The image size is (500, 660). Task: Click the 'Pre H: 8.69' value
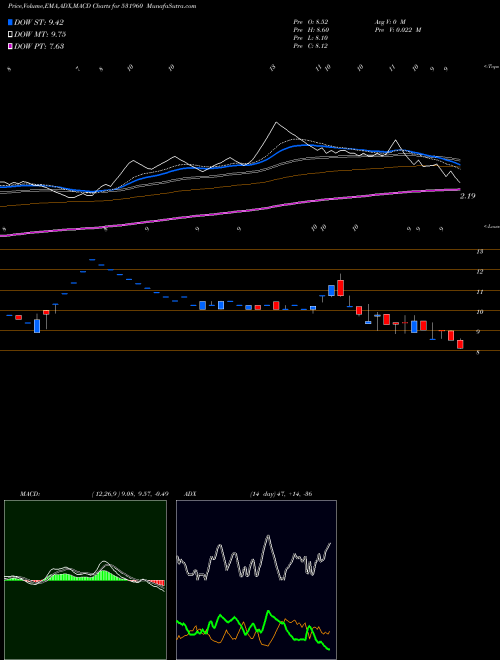[311, 30]
